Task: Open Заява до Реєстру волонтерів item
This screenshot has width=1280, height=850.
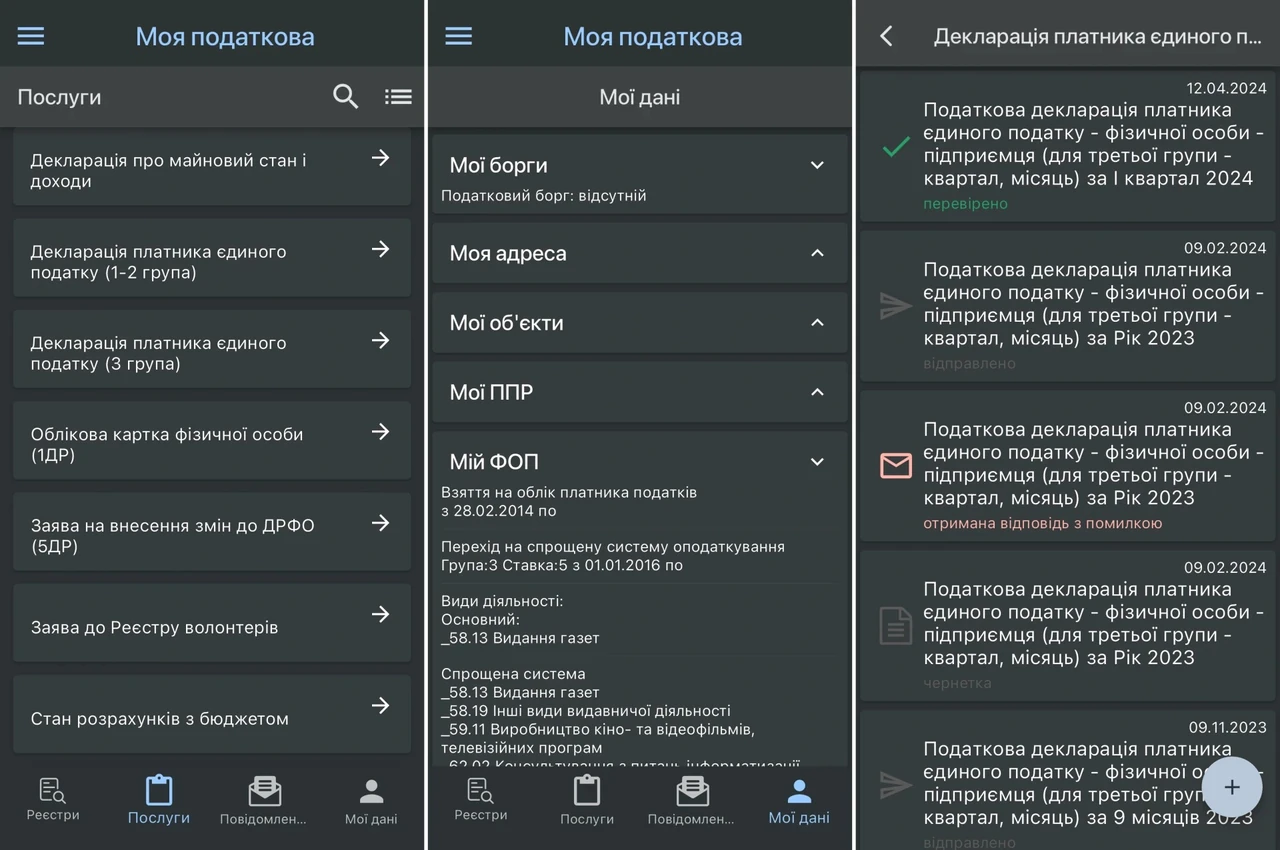Action: coord(212,622)
